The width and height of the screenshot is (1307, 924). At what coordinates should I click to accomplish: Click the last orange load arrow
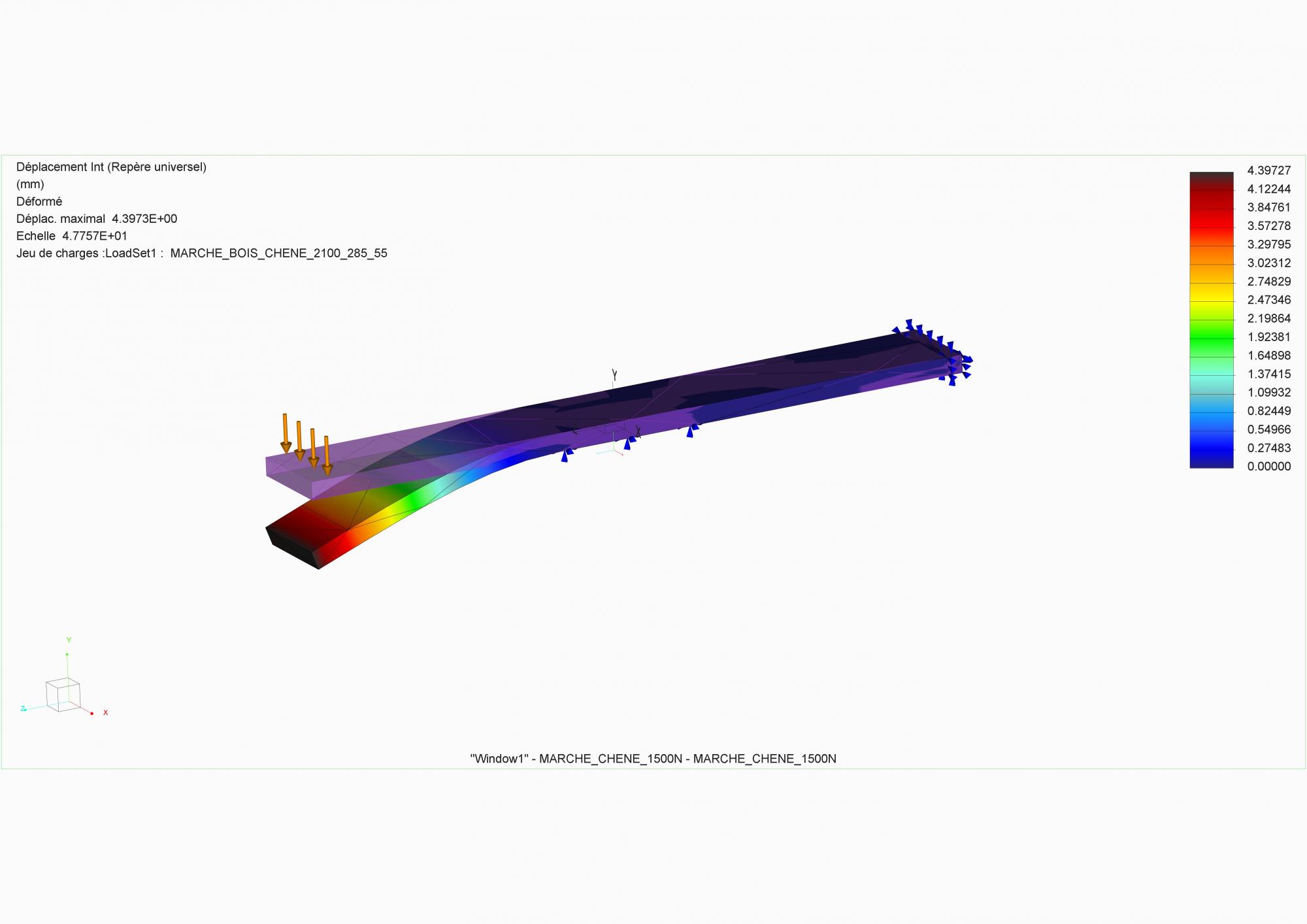pyautogui.click(x=327, y=454)
